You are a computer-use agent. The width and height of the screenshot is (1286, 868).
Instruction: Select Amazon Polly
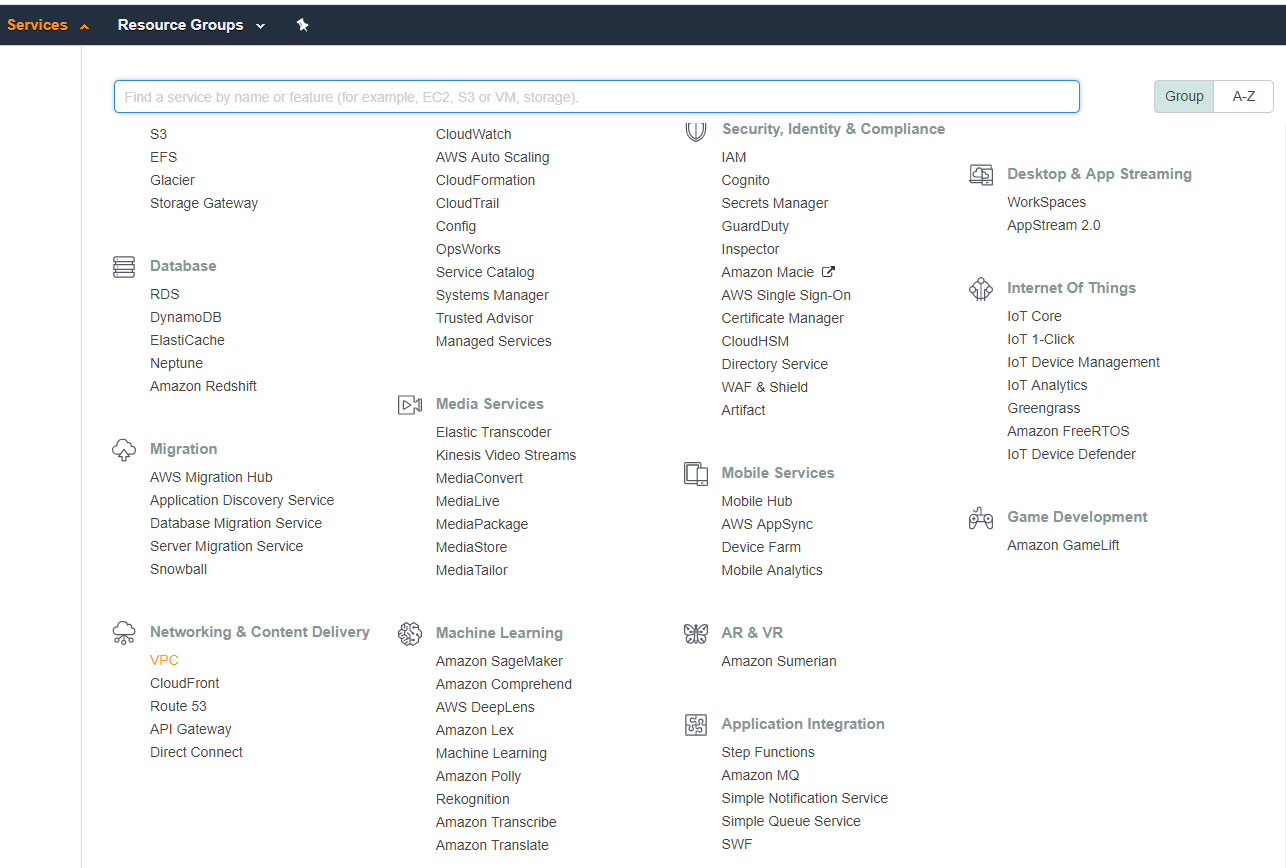pyautogui.click(x=479, y=776)
